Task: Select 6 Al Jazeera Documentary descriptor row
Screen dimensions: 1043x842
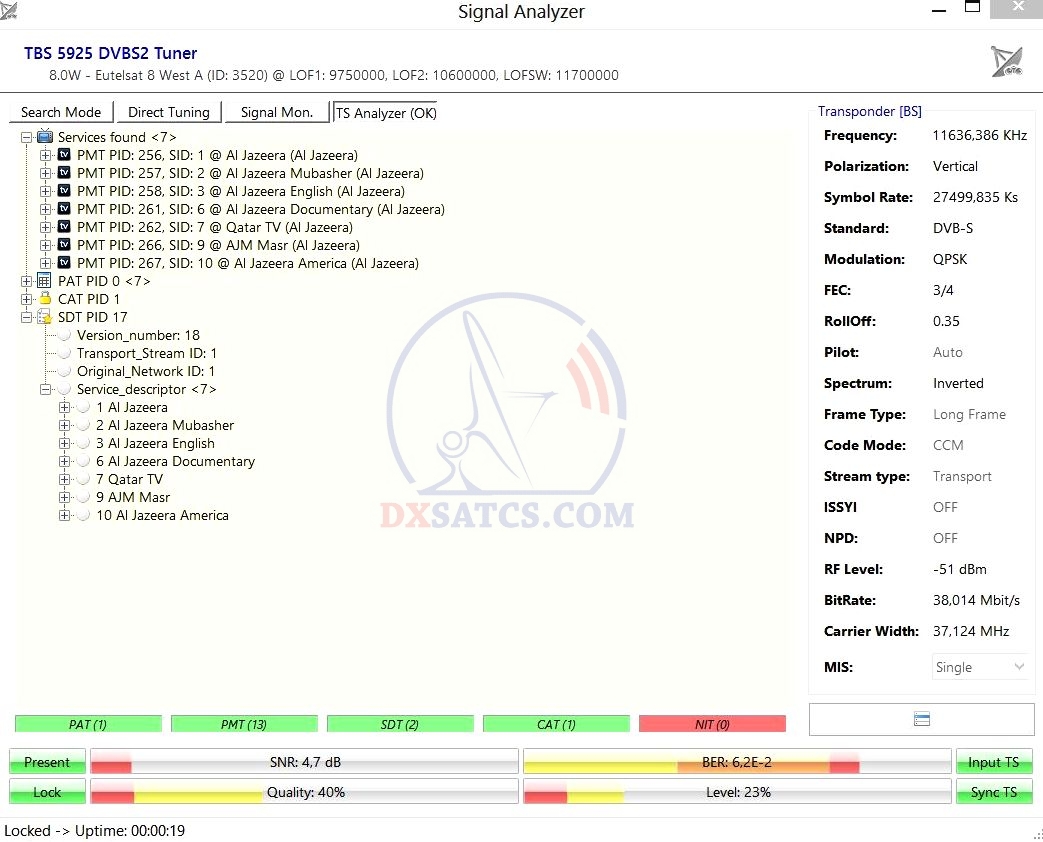Action: pos(175,461)
